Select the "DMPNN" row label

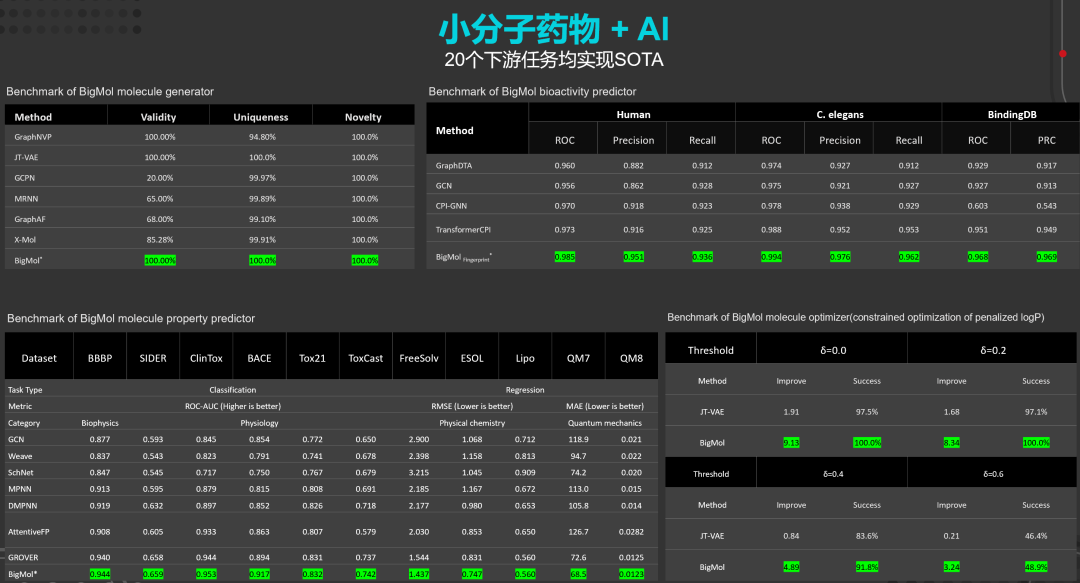[23, 506]
